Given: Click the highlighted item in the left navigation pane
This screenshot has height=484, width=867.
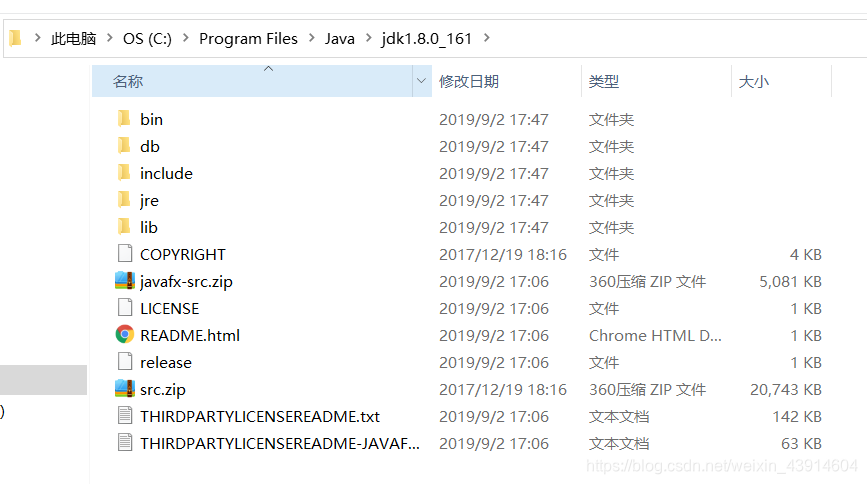Looking at the screenshot, I should 43,380.
